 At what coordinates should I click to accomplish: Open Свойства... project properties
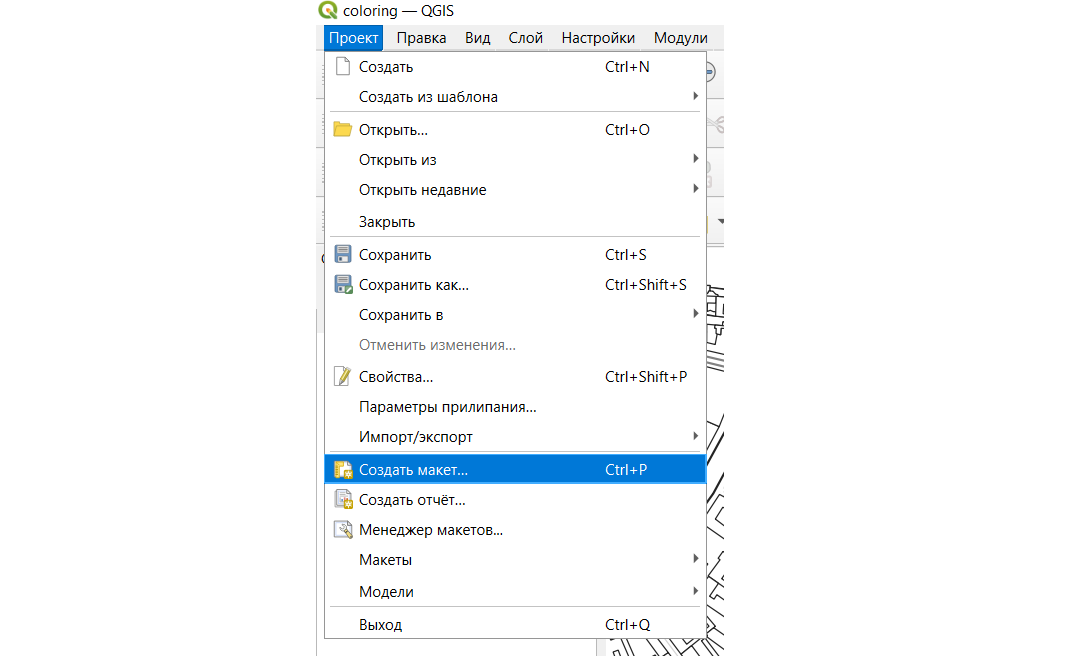click(515, 377)
